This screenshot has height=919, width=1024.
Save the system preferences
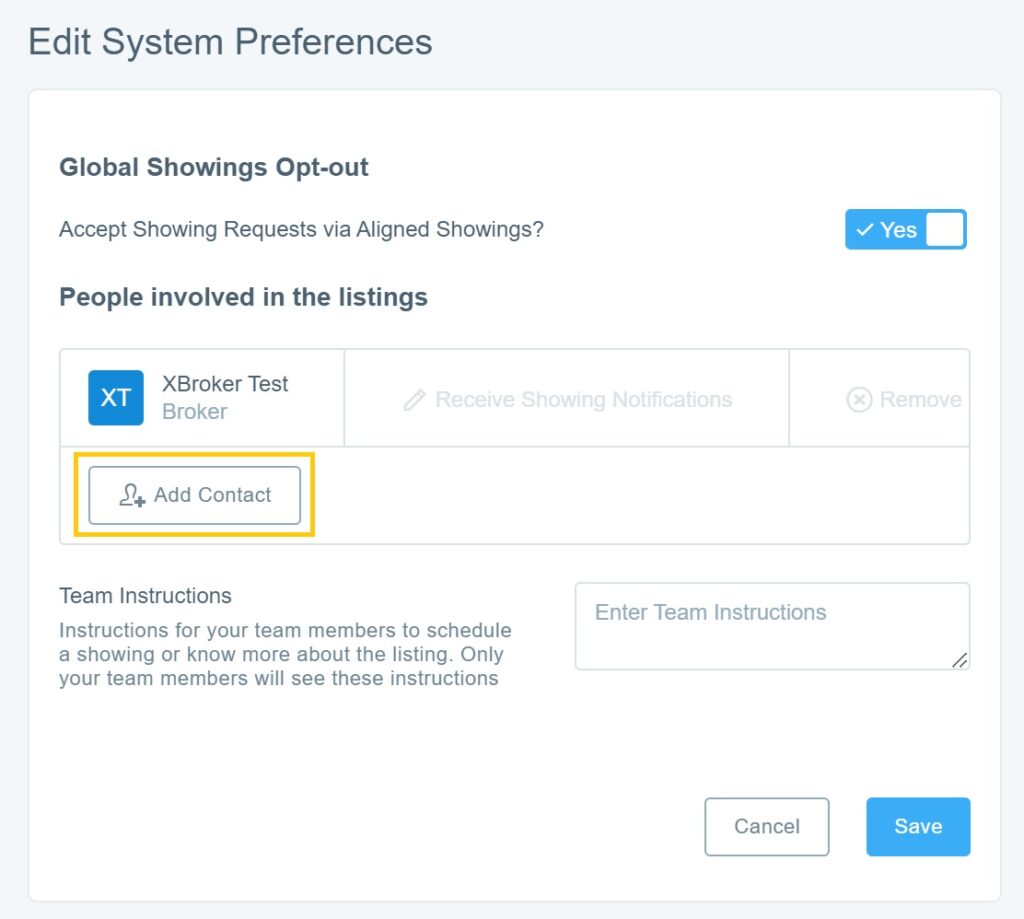[x=918, y=826]
